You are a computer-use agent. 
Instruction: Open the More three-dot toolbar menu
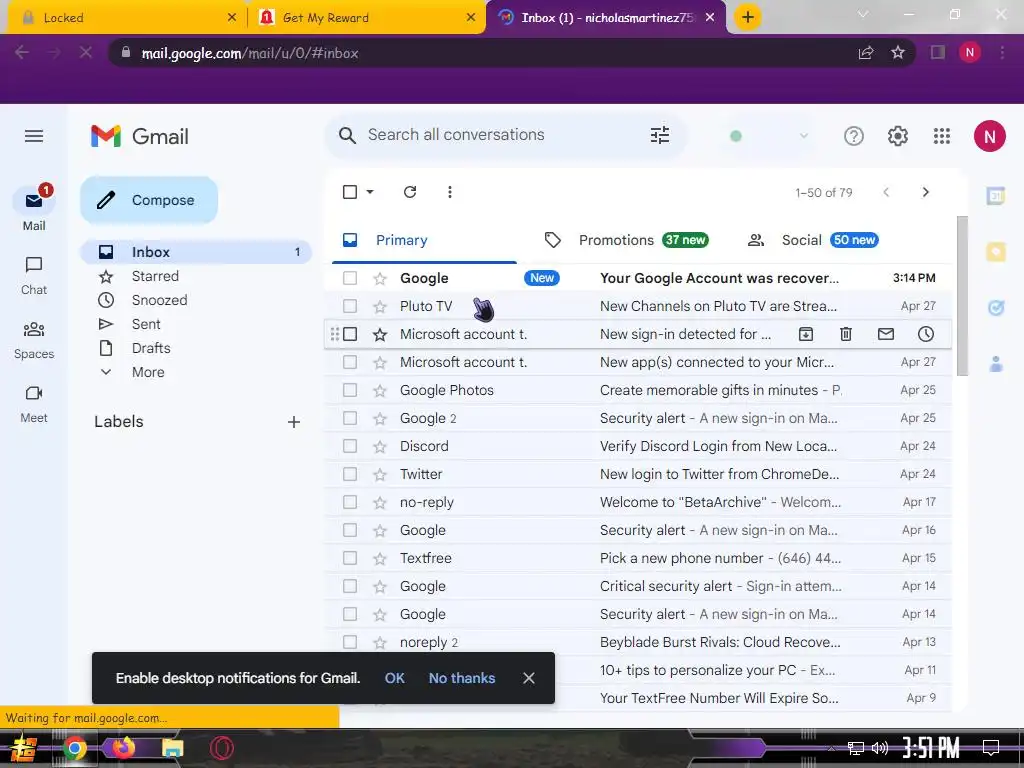(449, 192)
